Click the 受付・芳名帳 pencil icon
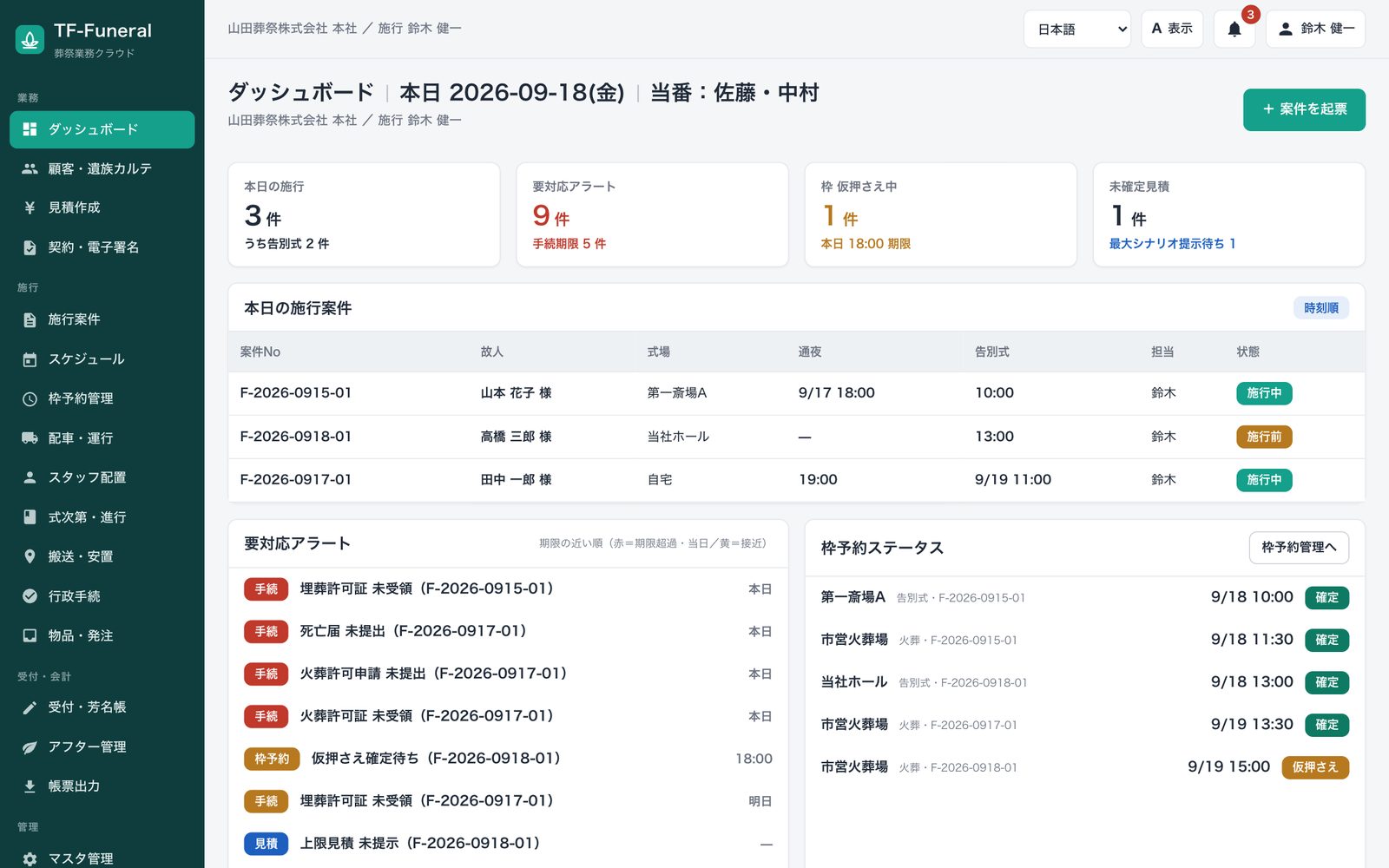1389x868 pixels. coord(30,707)
